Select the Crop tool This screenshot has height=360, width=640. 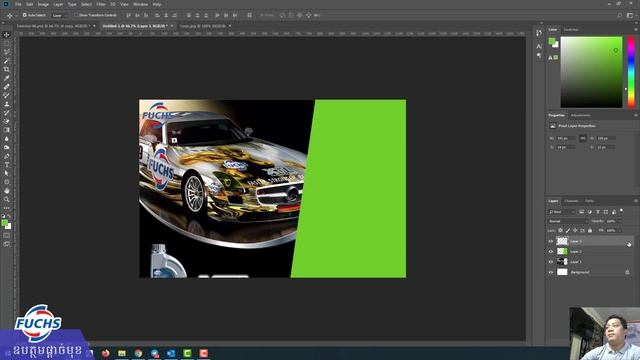[7, 69]
